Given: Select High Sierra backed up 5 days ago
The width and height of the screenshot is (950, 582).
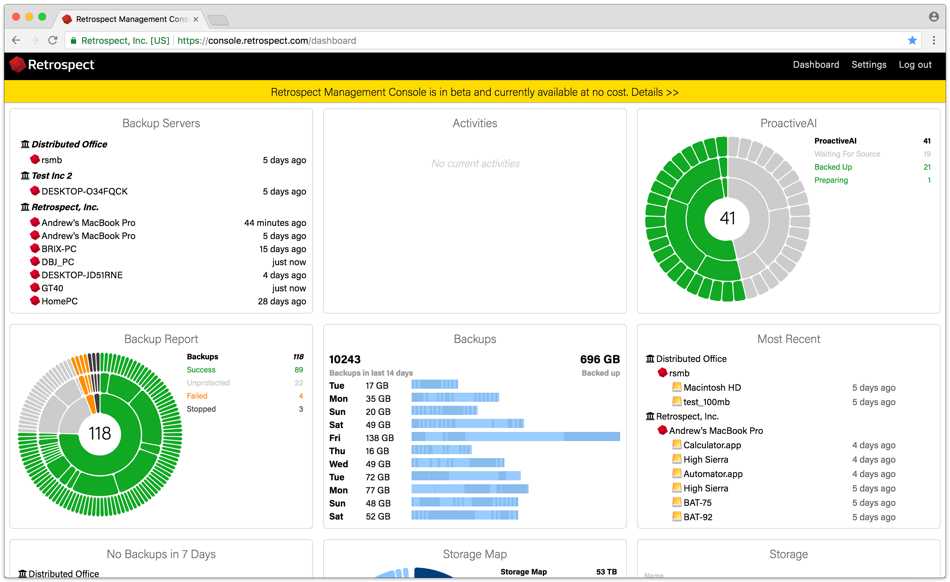Looking at the screenshot, I should pyautogui.click(x=783, y=488).
